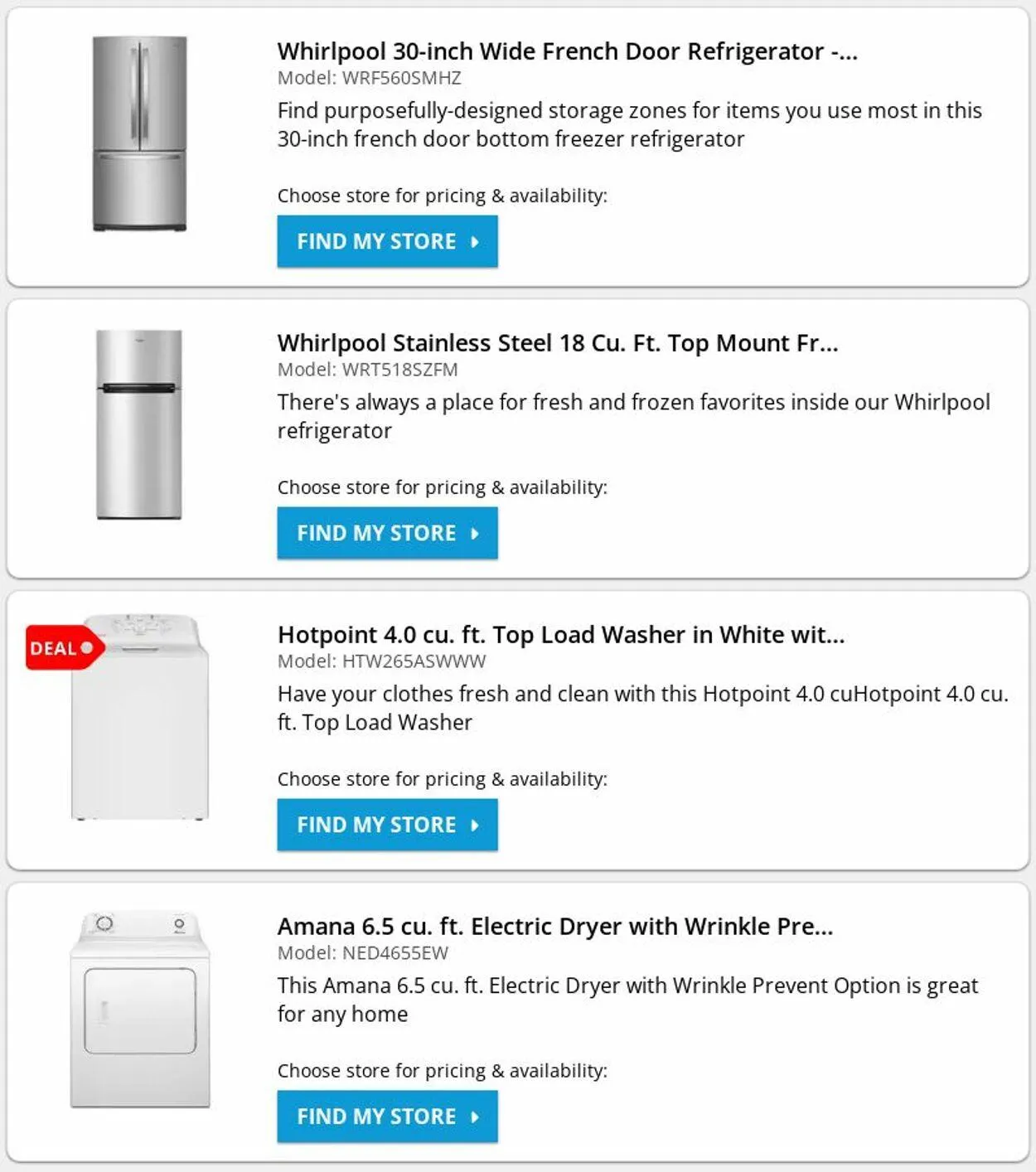Open the Whirlpool 30-inch Wide French Door title

click(567, 51)
